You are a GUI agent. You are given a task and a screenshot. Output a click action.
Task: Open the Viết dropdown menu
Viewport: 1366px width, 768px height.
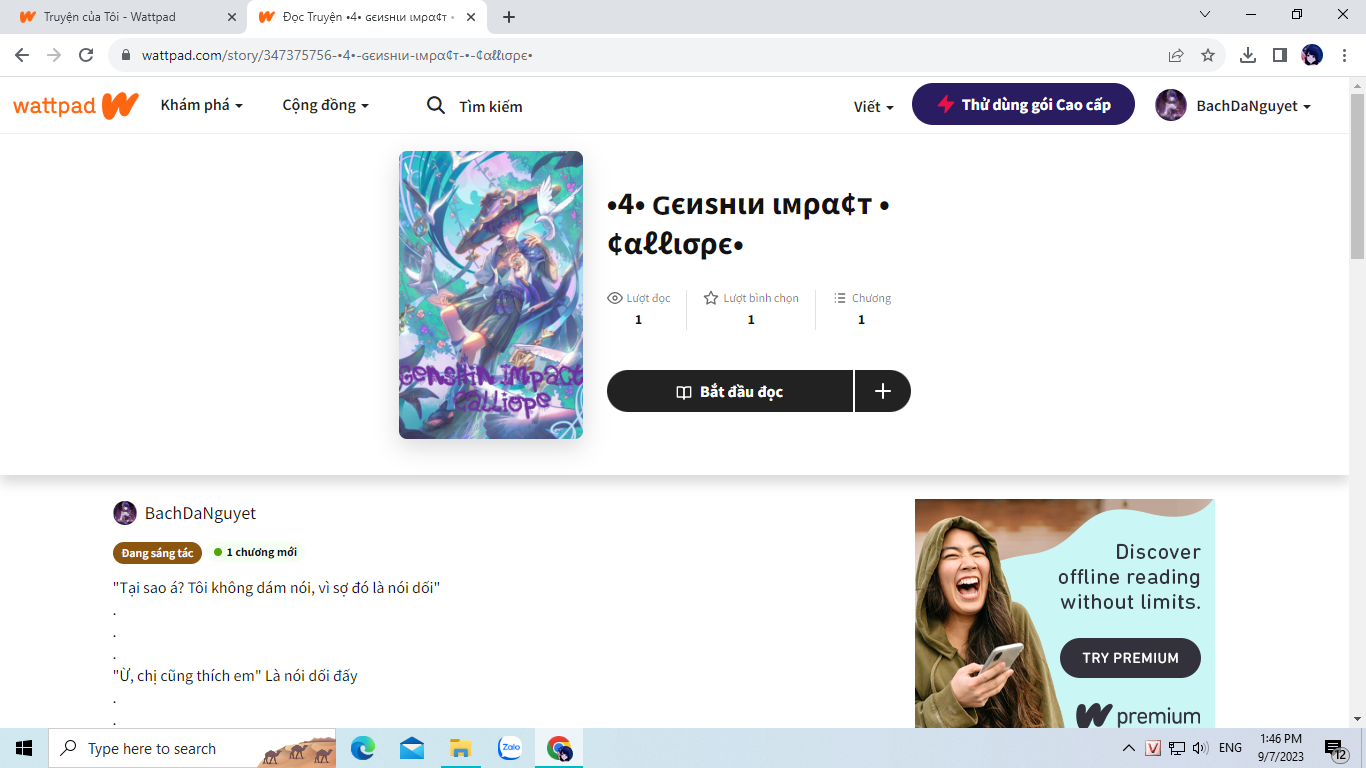873,106
